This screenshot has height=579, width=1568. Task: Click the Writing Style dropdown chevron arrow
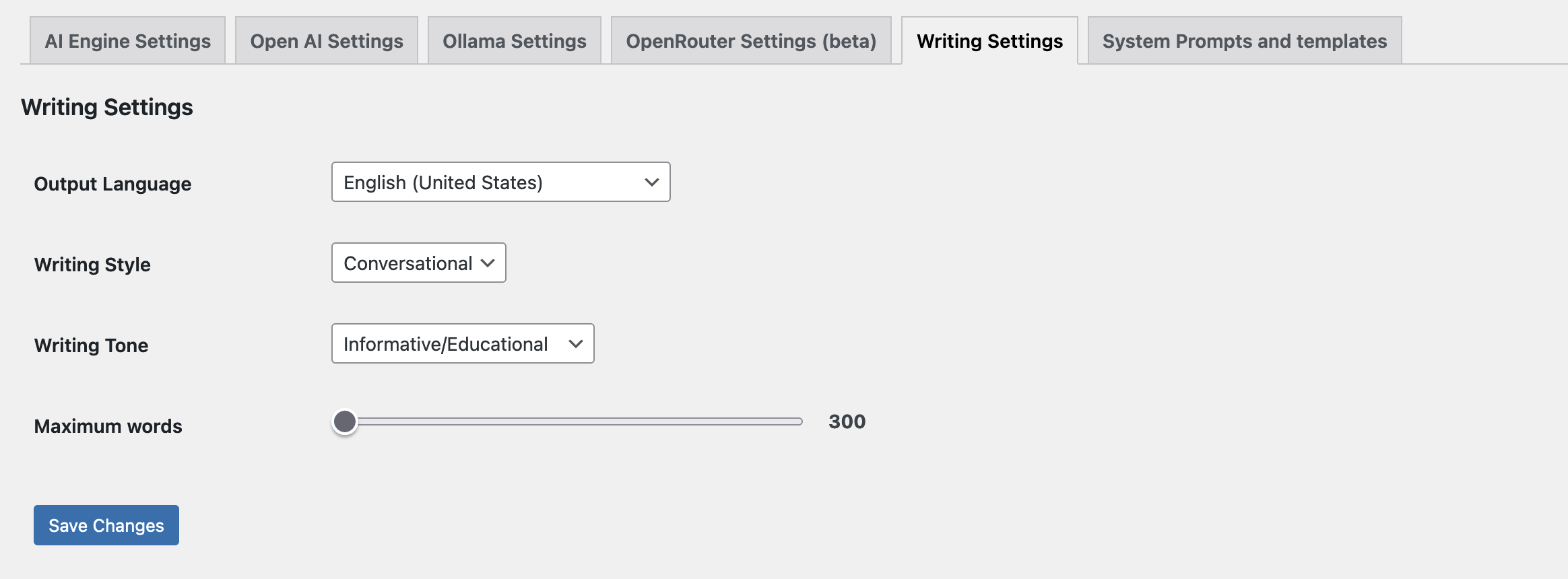488,263
